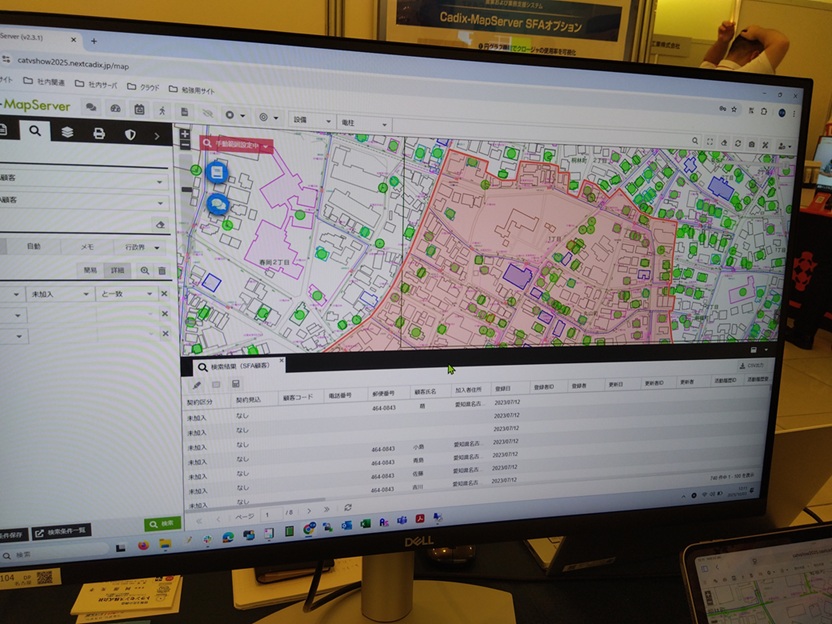832x624 pixels.
Task: Toggle the 簡易 simple search mode
Action: click(x=90, y=270)
